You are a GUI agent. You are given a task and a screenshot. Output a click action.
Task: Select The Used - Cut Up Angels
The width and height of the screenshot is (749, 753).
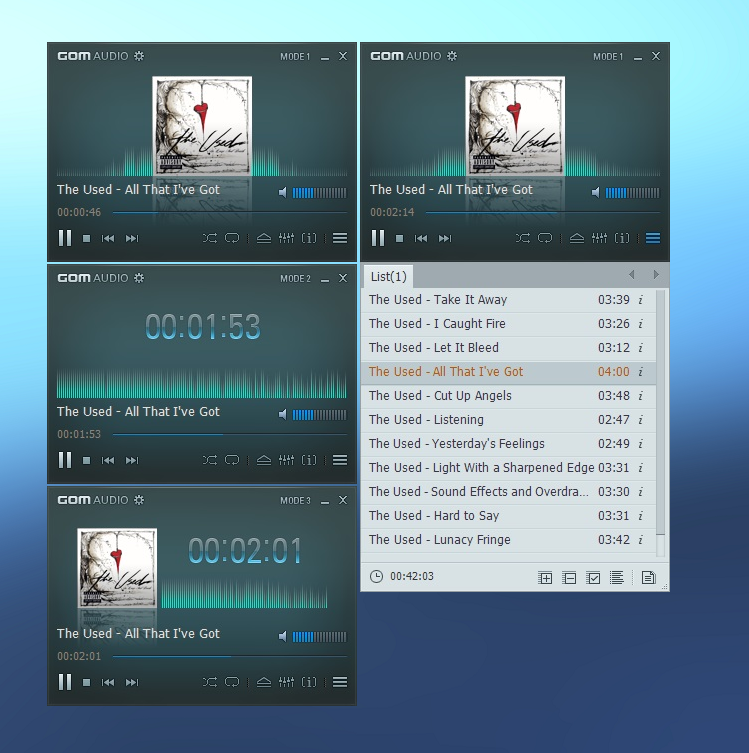coord(508,396)
